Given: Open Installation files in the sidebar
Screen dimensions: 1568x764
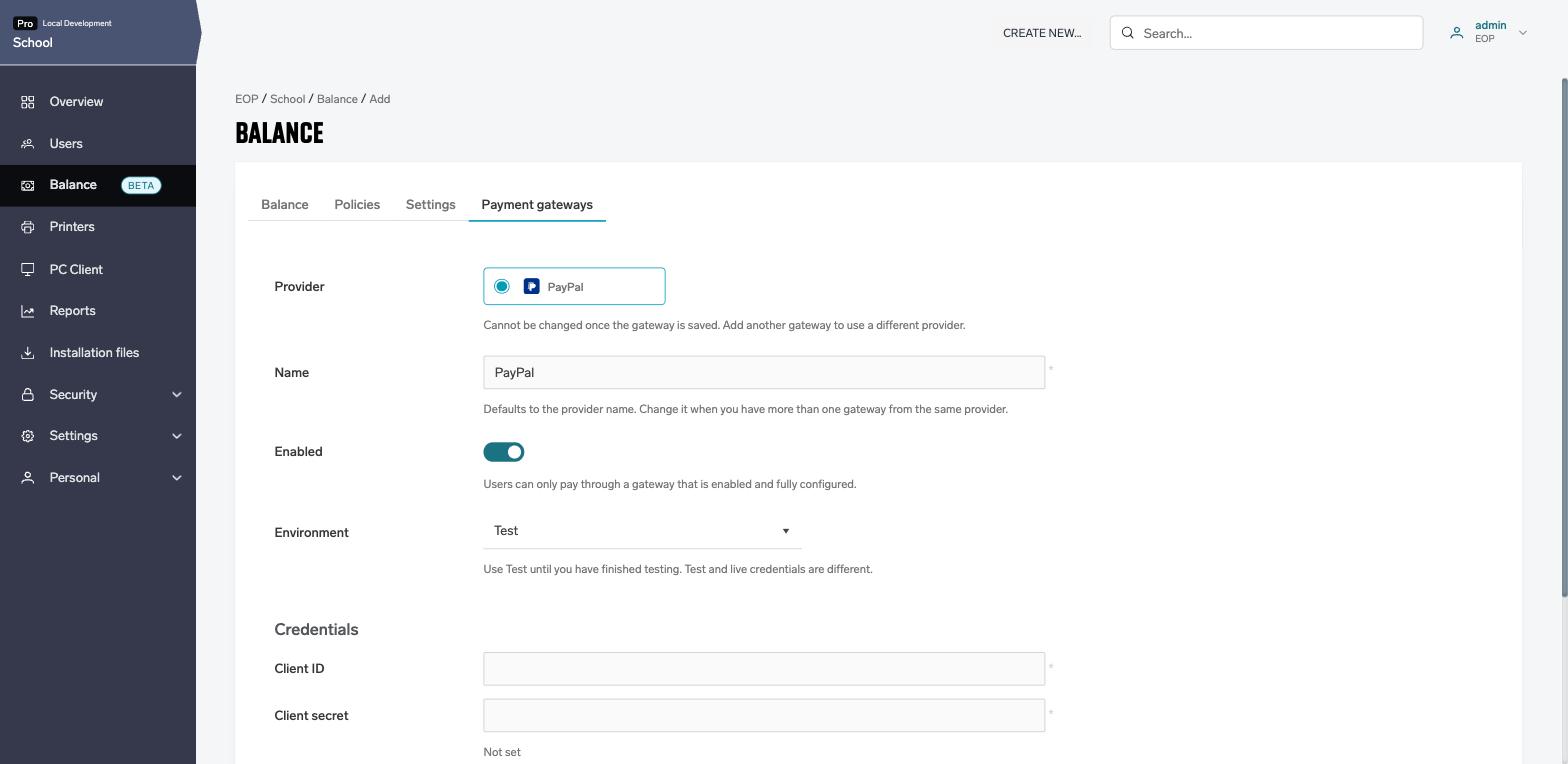Looking at the screenshot, I should pos(98,353).
